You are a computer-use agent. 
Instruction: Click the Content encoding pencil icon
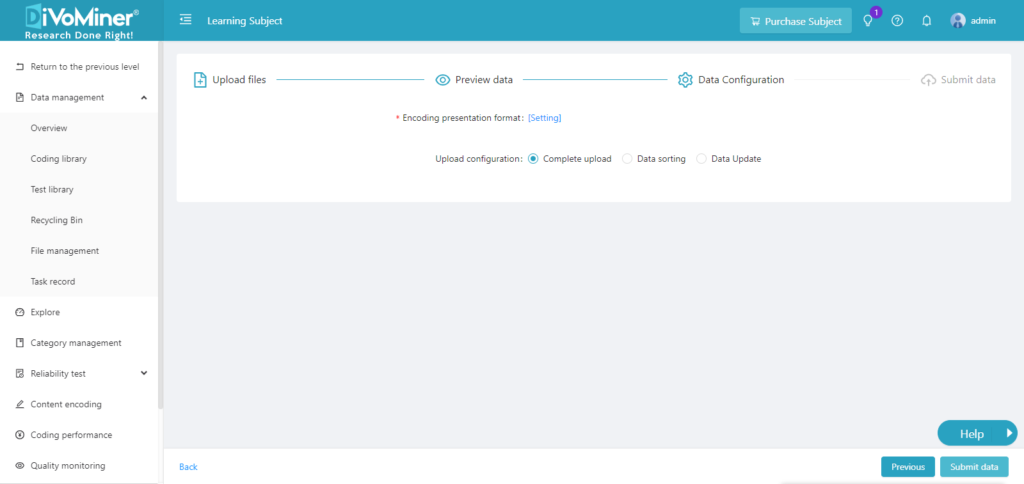[20, 404]
